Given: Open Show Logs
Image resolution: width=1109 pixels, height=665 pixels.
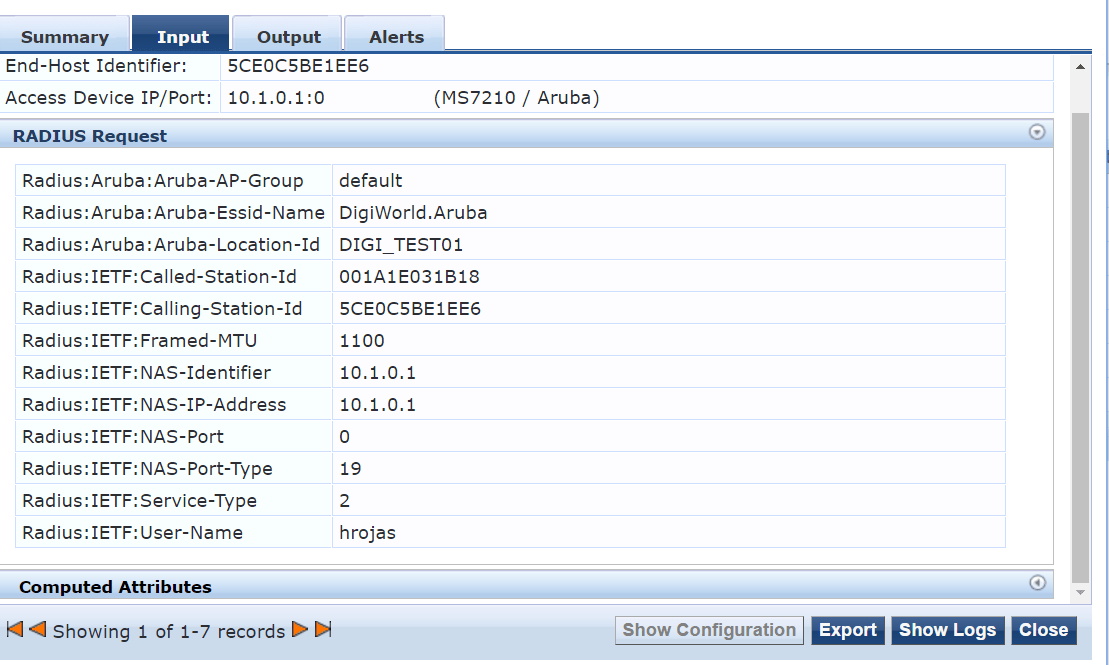Looking at the screenshot, I should [x=947, y=630].
